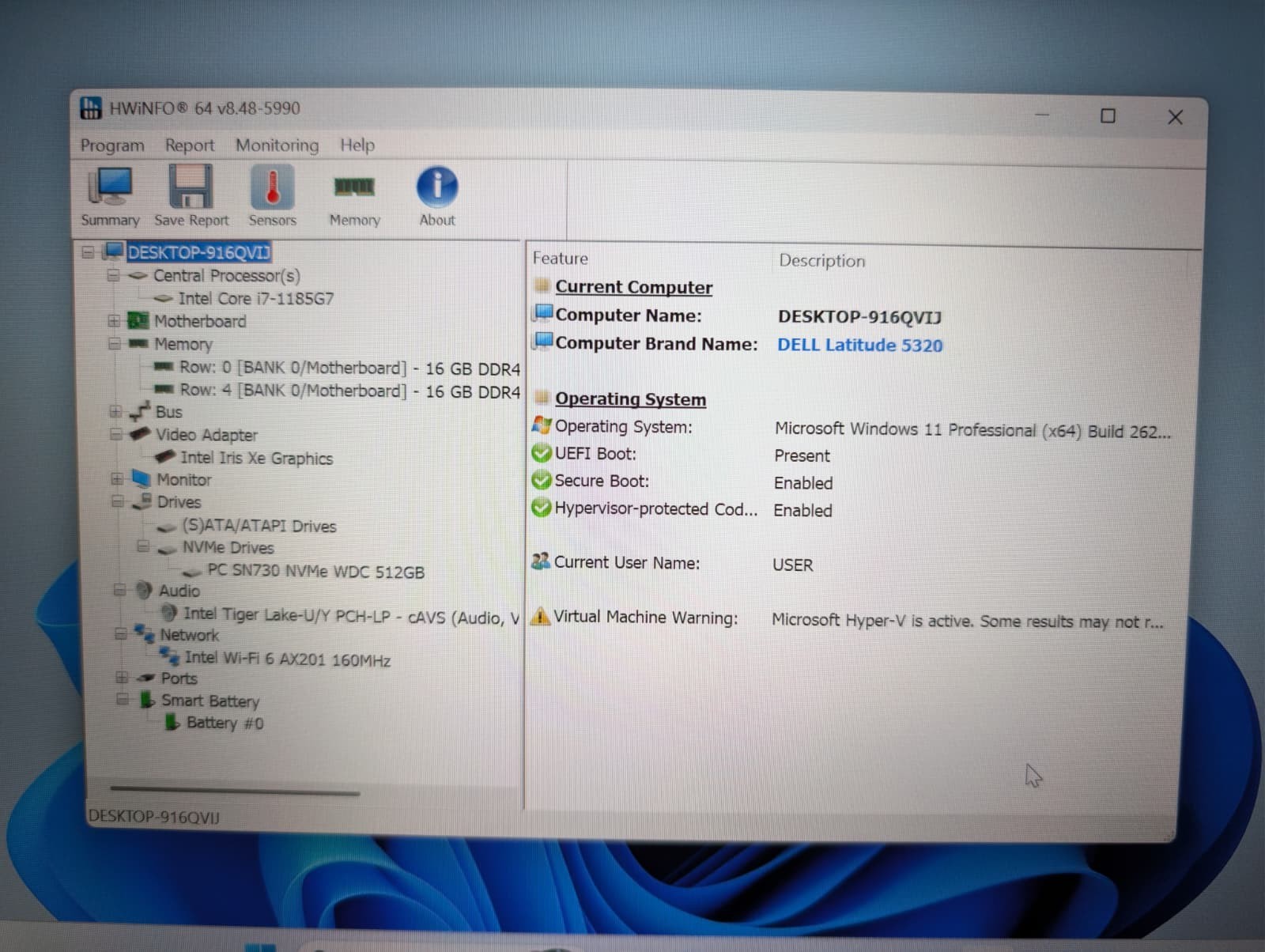This screenshot has height=952, width=1265.
Task: Click the Secure Boot green check icon
Action: click(542, 480)
